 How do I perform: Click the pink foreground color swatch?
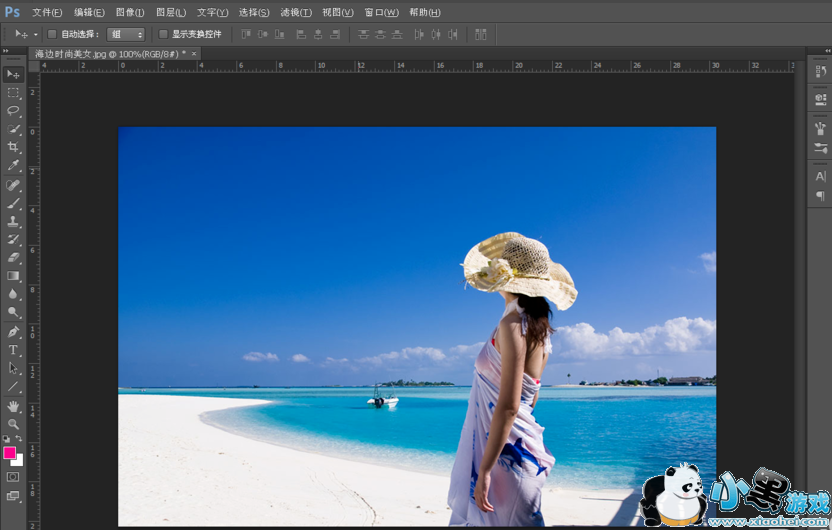click(x=10, y=453)
